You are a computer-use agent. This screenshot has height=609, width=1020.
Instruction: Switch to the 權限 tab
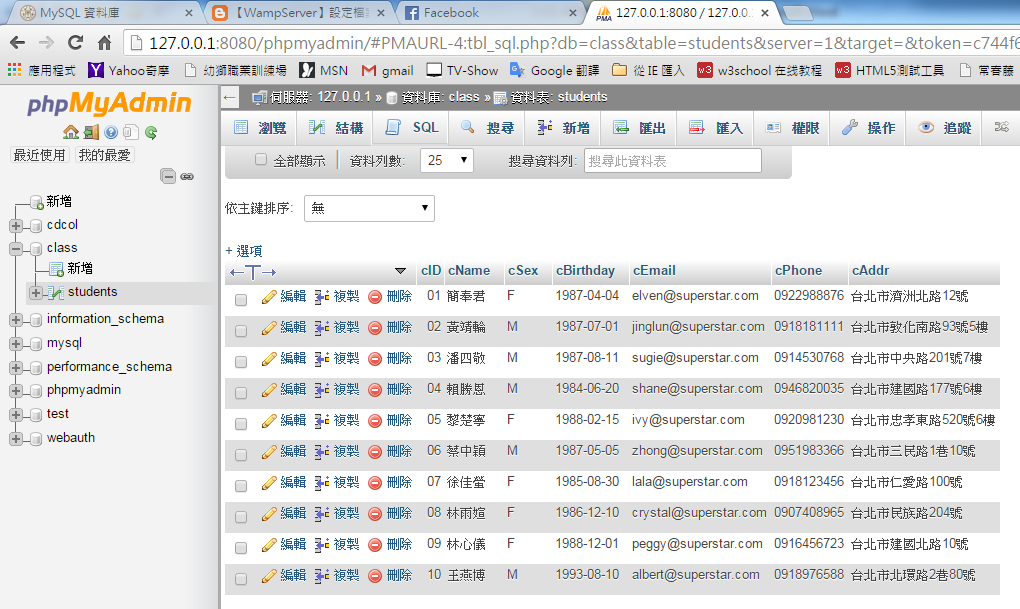pyautogui.click(x=792, y=128)
